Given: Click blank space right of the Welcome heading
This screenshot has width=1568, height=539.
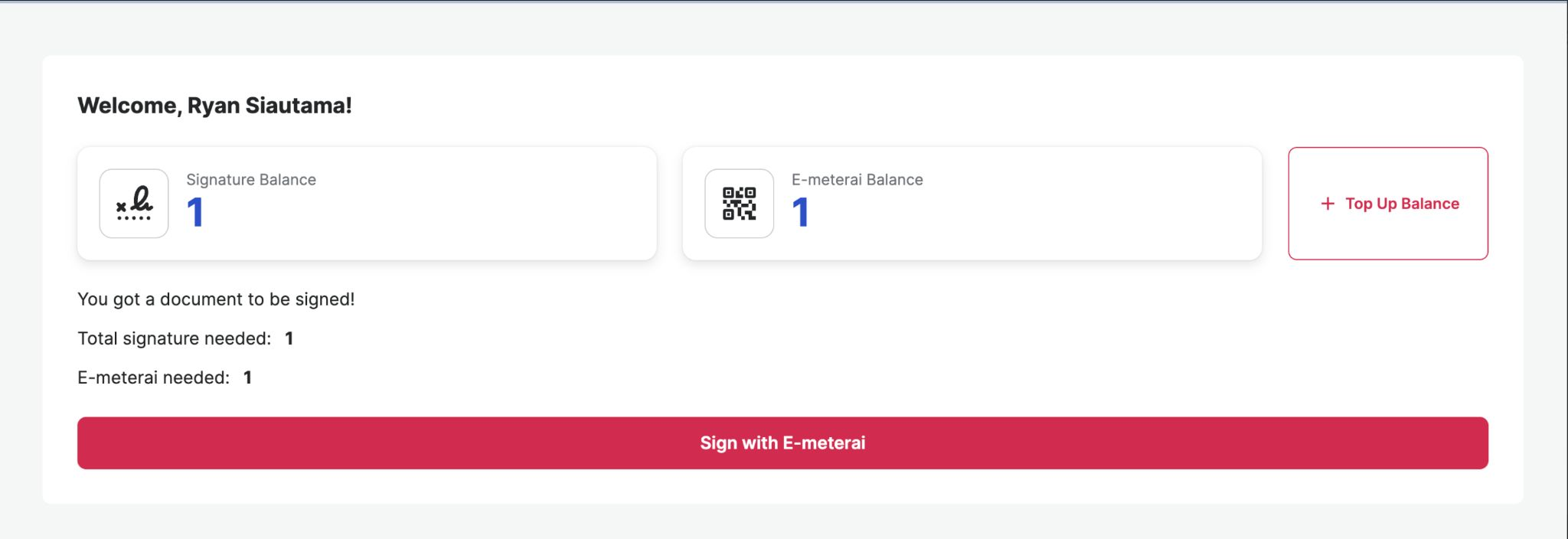Looking at the screenshot, I should click(x=842, y=106).
